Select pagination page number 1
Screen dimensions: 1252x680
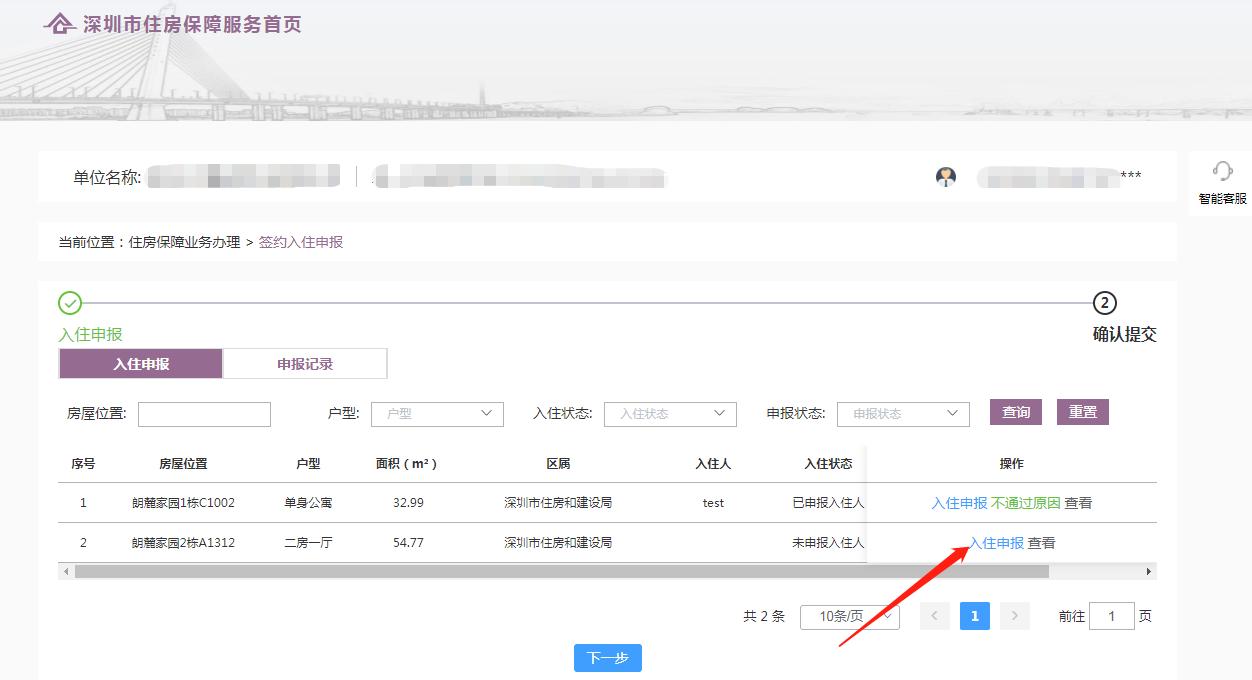(975, 616)
